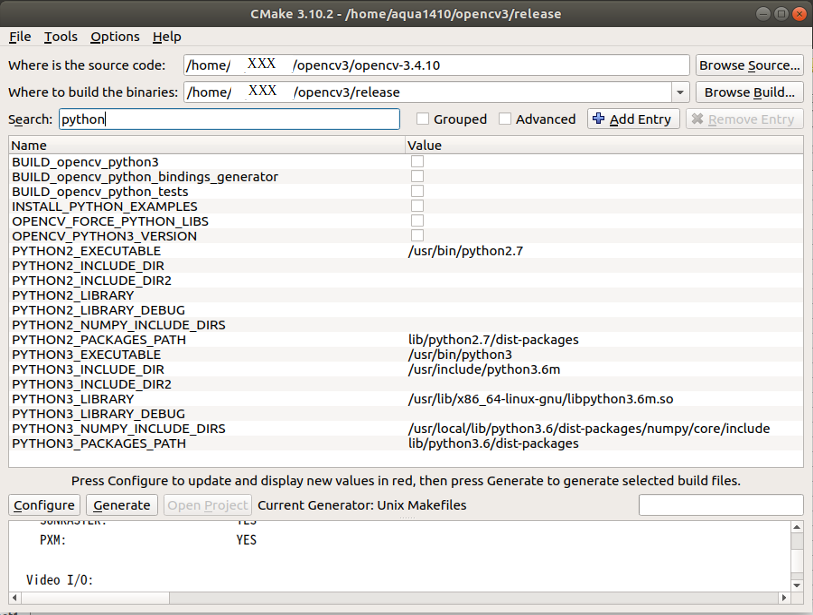Viewport: 813px width, 615px height.
Task: Maximize the CMake window
Action: (781, 13)
